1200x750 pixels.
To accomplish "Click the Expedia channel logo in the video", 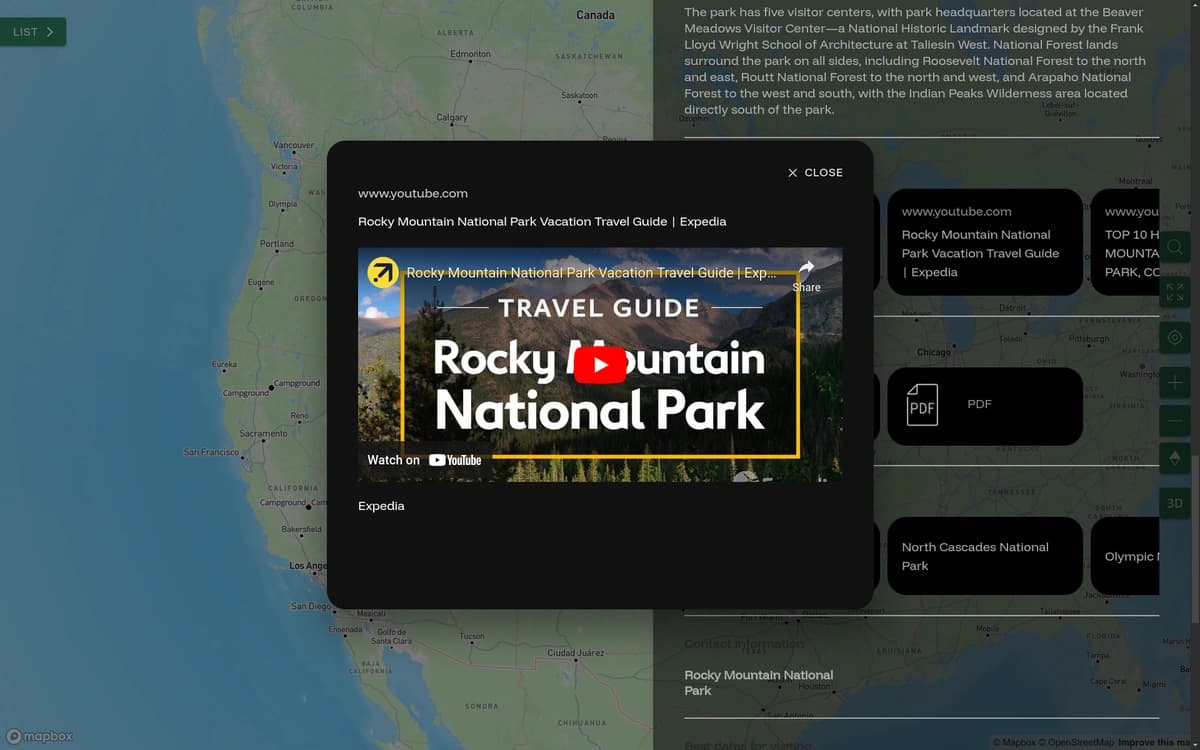I will tap(383, 272).
